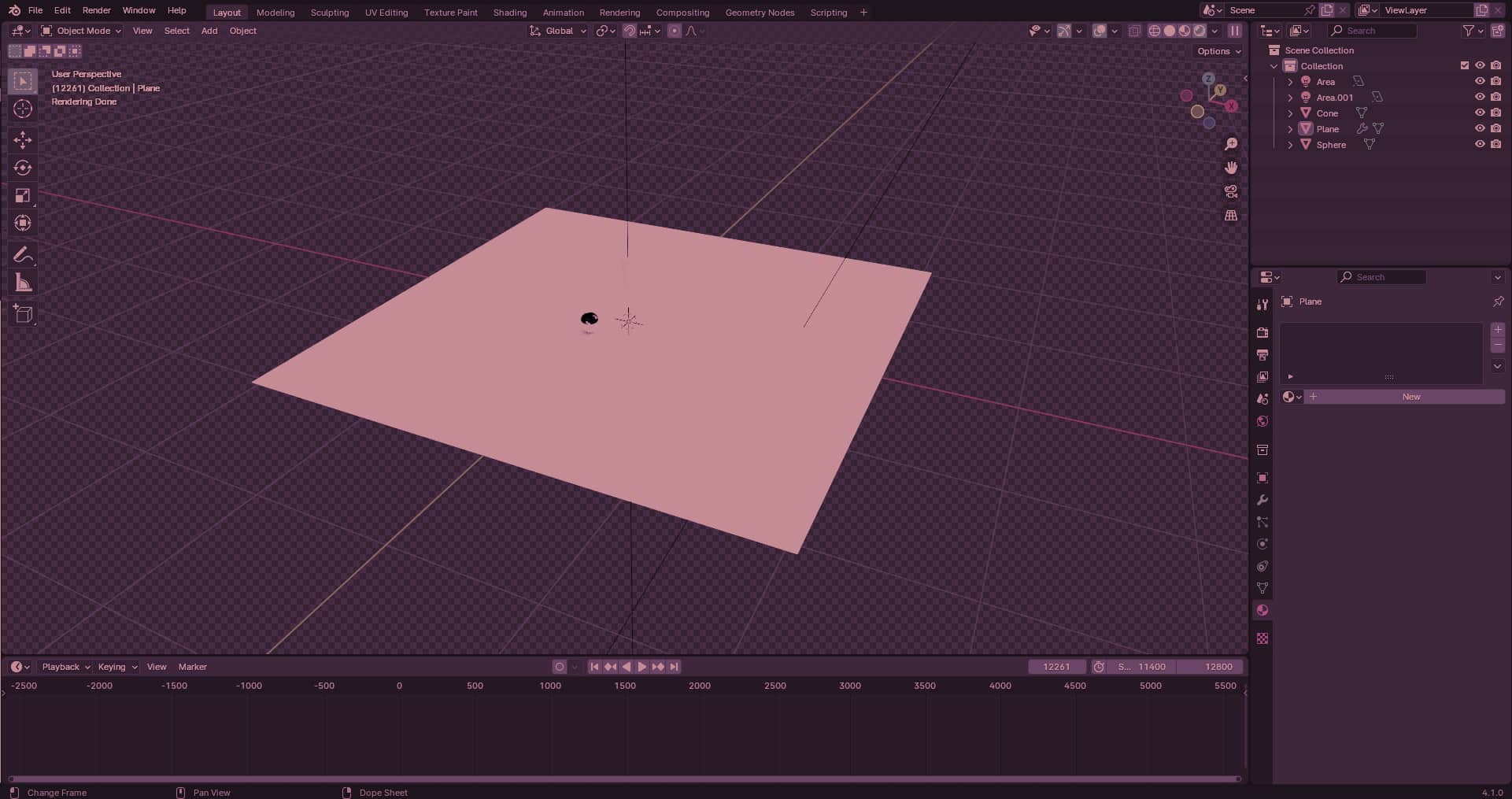
Task: Open the Object Mode dropdown
Action: 81,31
